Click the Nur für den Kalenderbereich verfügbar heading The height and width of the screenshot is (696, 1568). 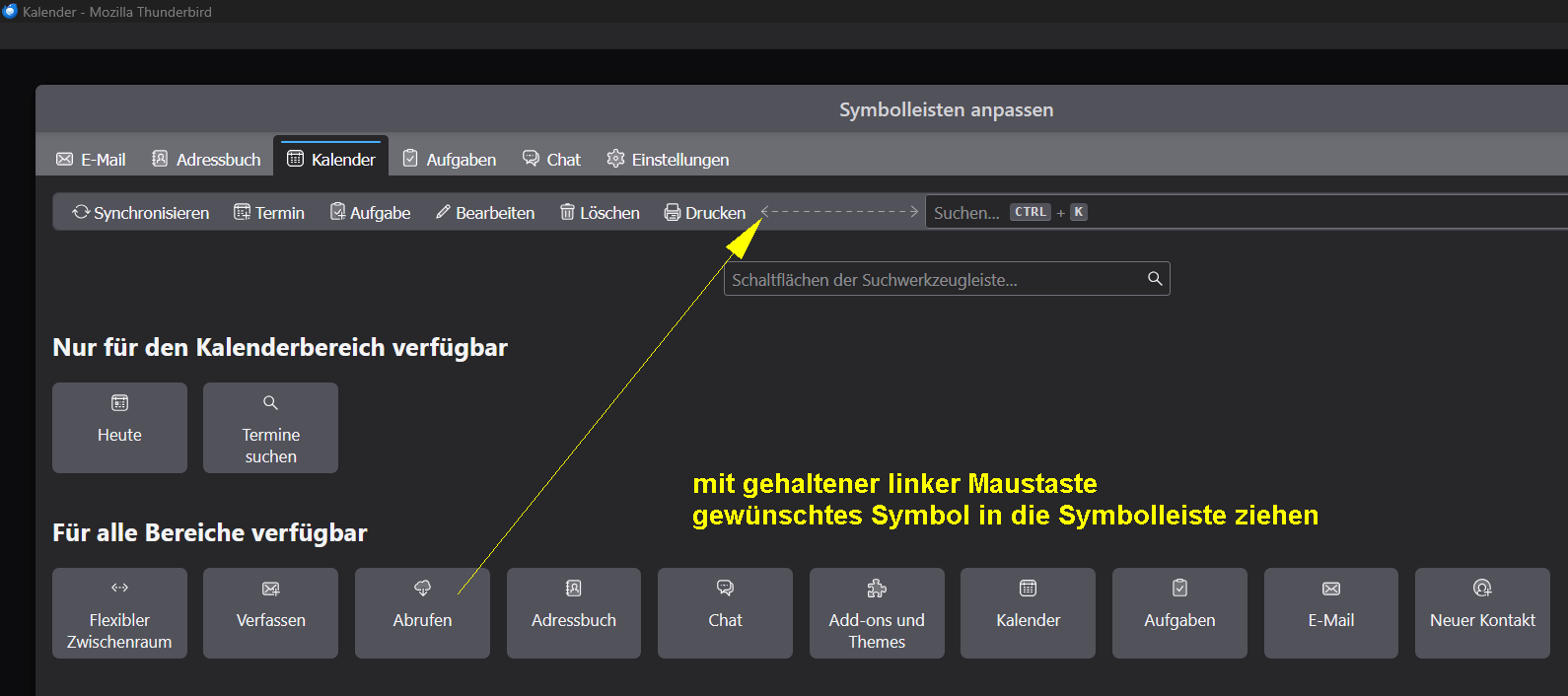click(280, 347)
